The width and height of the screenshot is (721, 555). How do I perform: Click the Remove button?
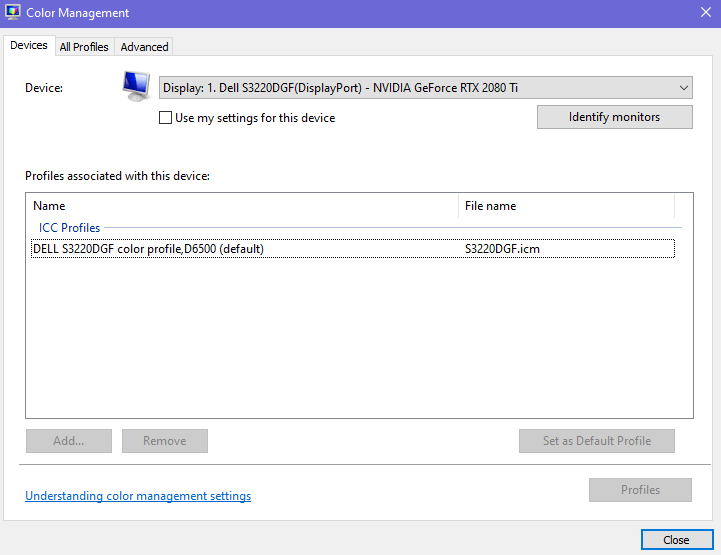165,441
